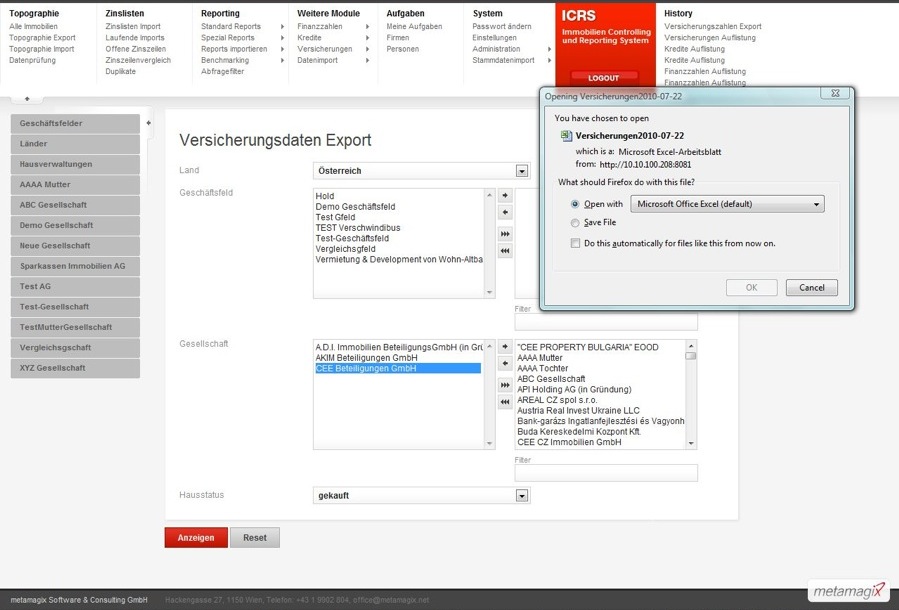Open Passwort ändern menu item
Viewport: 899px width, 610px height.
[502, 26]
